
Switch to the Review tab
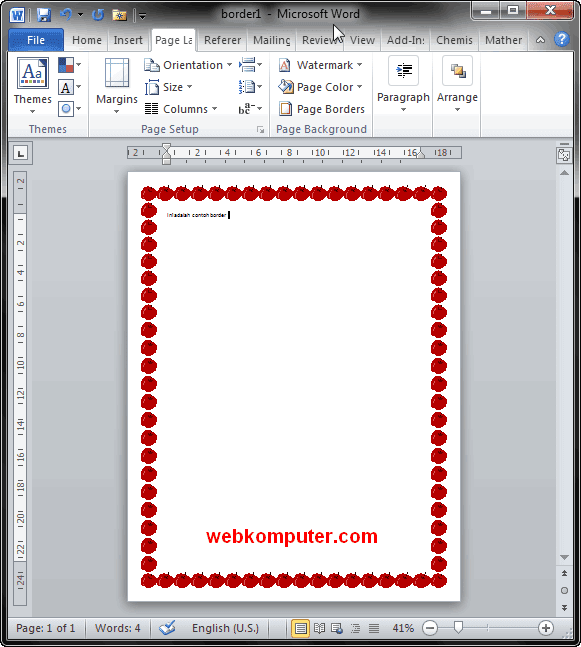pyautogui.click(x=320, y=40)
